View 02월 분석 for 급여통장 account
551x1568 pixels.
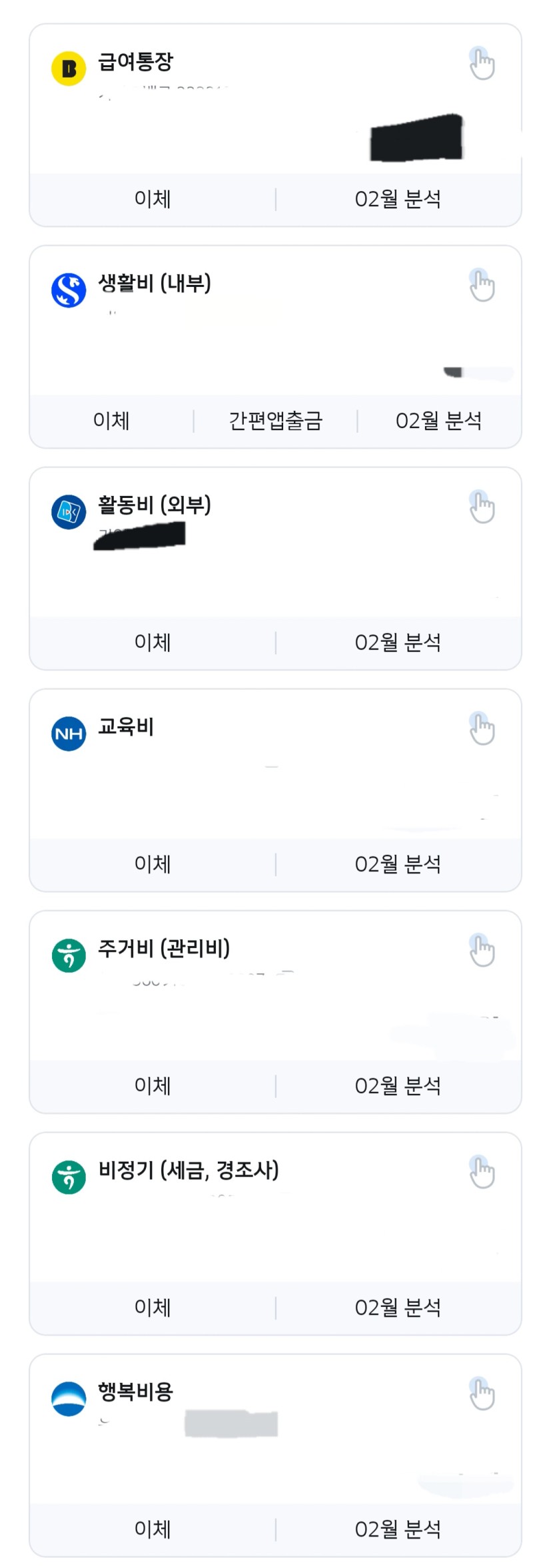(x=398, y=199)
